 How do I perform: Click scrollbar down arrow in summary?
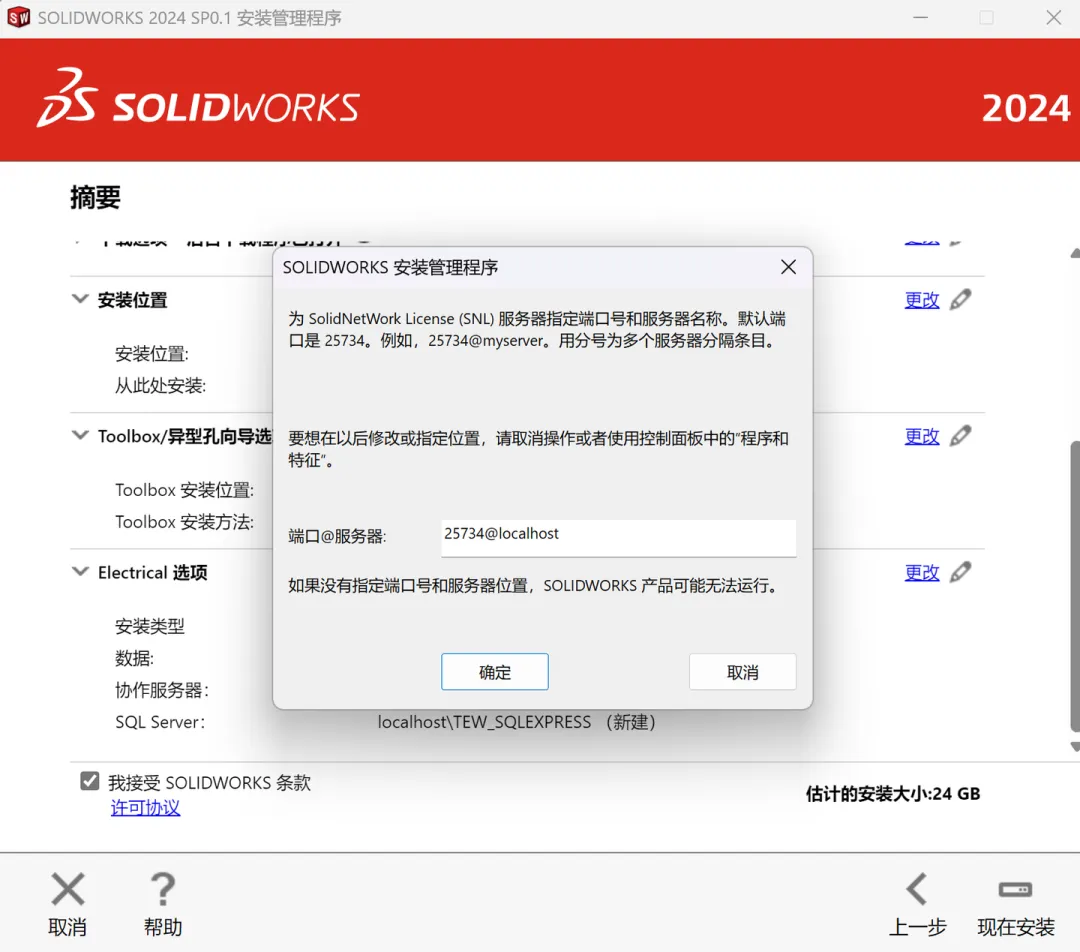(x=1075, y=747)
